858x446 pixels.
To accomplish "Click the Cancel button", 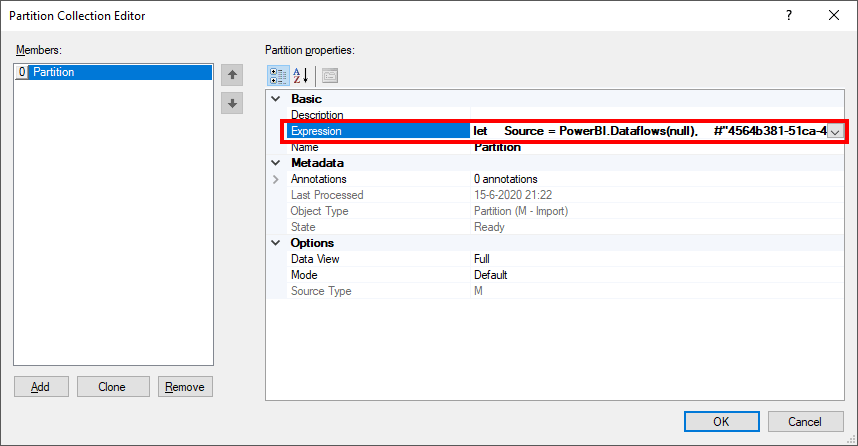I will [804, 422].
